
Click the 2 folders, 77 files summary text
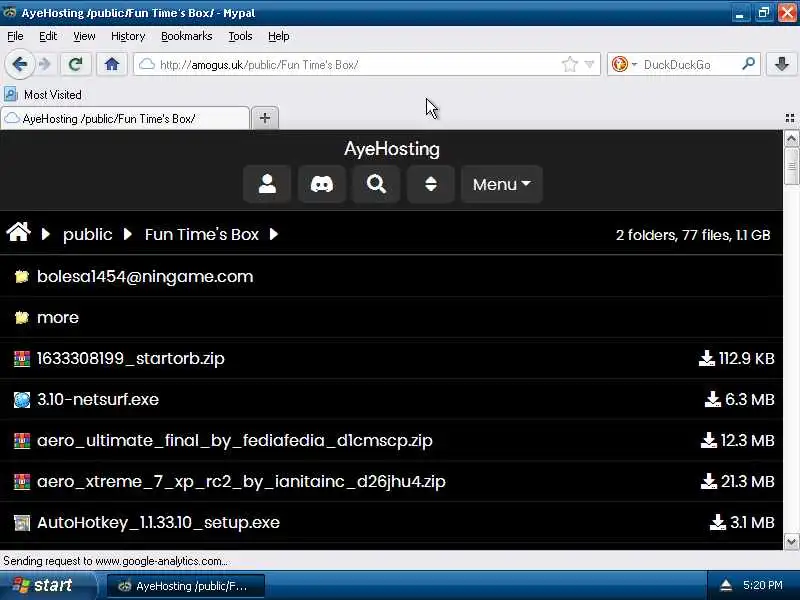pyautogui.click(x=693, y=235)
